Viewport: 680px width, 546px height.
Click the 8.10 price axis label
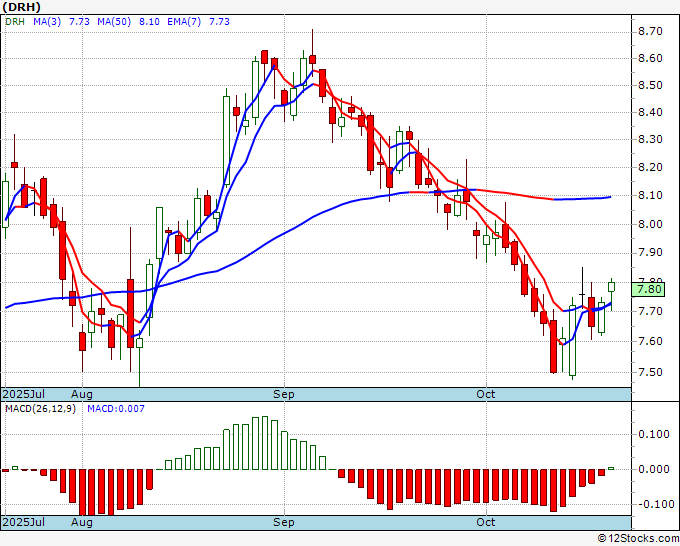650,195
